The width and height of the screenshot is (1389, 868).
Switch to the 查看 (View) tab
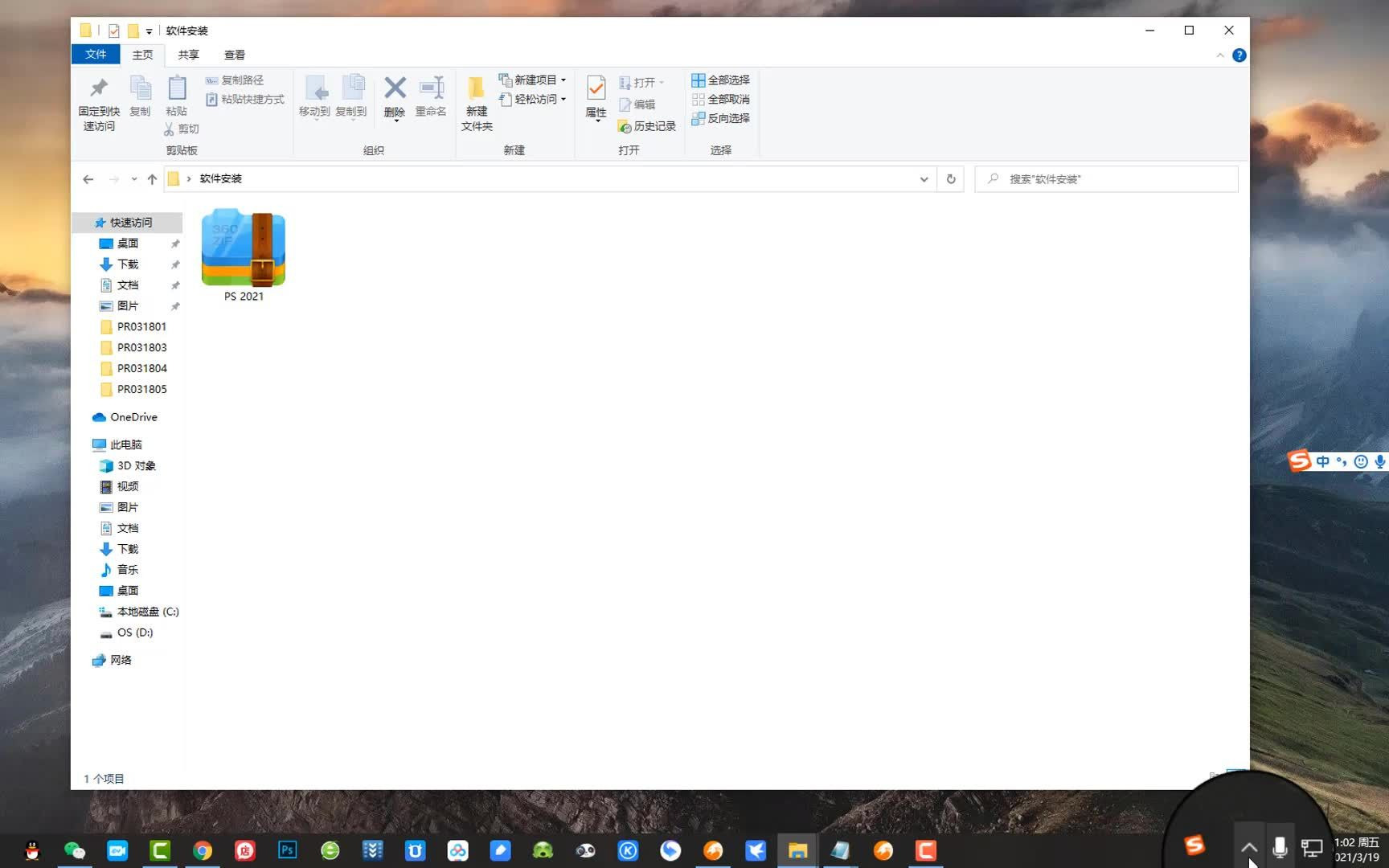[x=235, y=55]
